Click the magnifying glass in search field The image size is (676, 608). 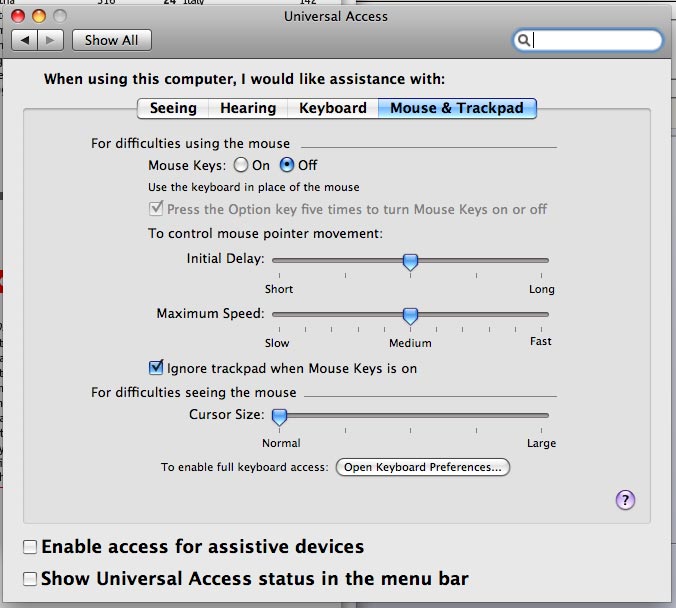coord(523,40)
